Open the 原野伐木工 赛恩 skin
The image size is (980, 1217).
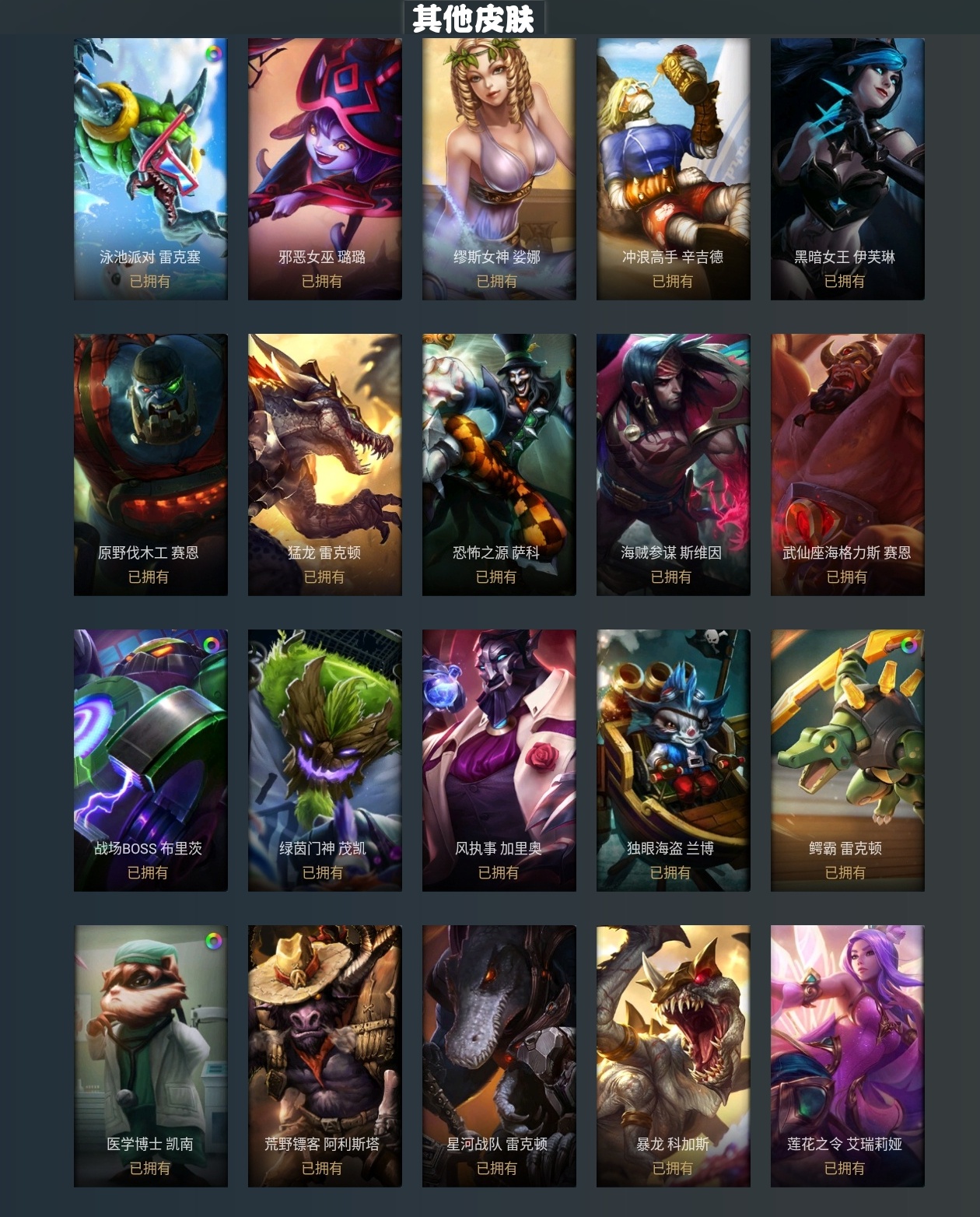(151, 465)
